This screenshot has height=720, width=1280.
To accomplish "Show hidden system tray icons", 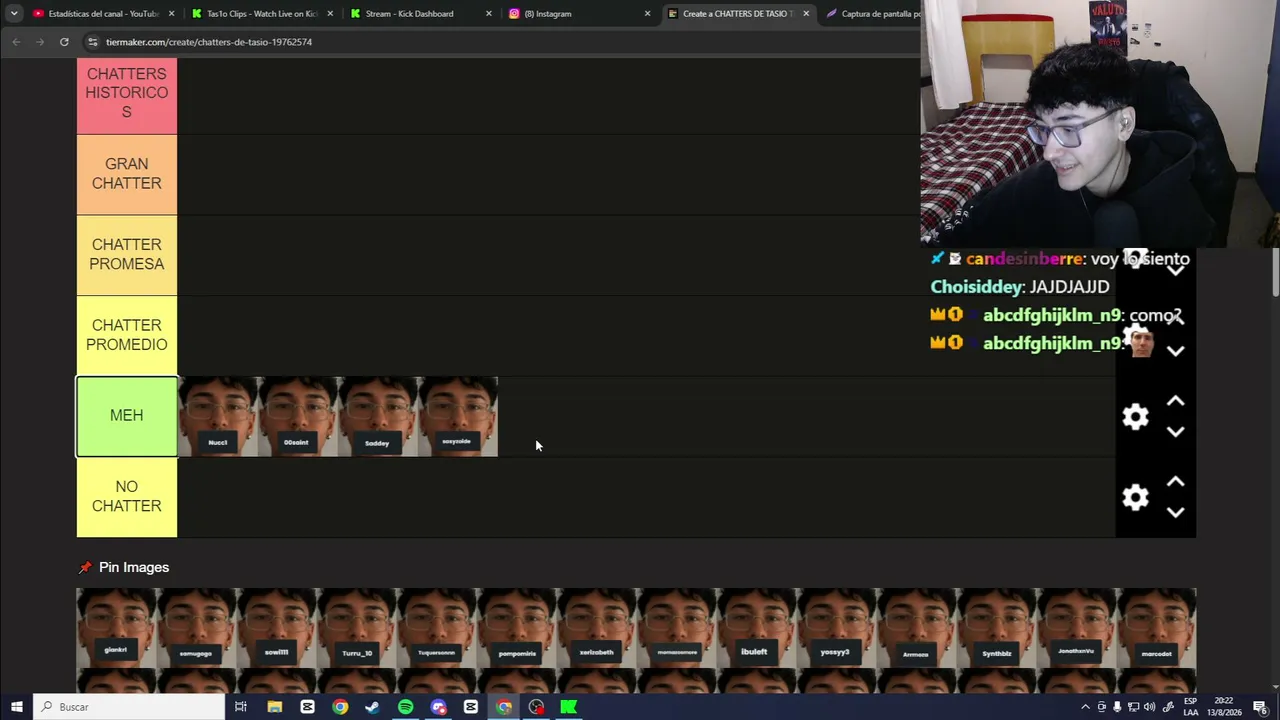I will tap(1085, 707).
